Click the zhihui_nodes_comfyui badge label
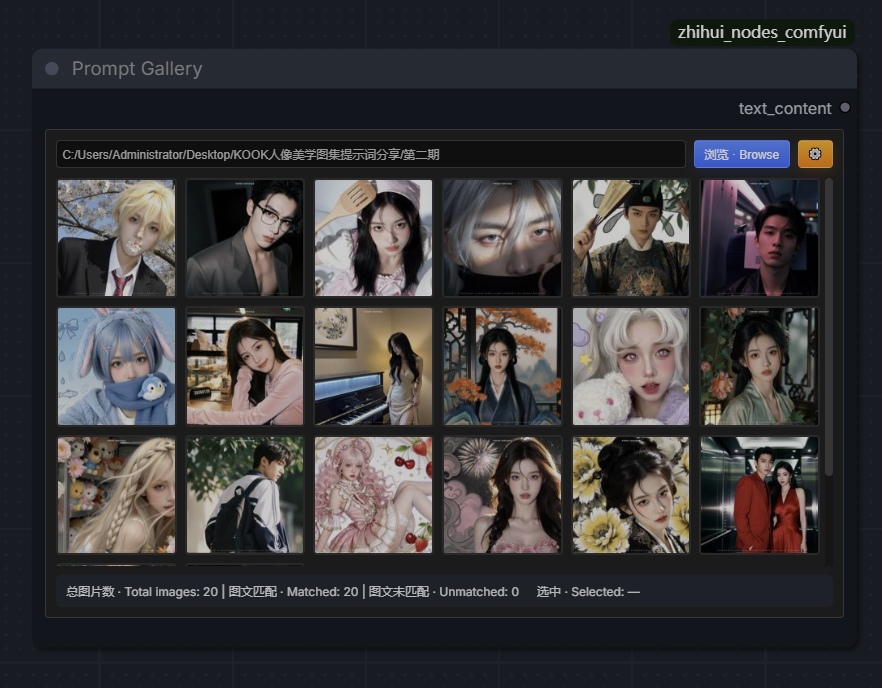Viewport: 882px width, 688px height. pos(762,33)
